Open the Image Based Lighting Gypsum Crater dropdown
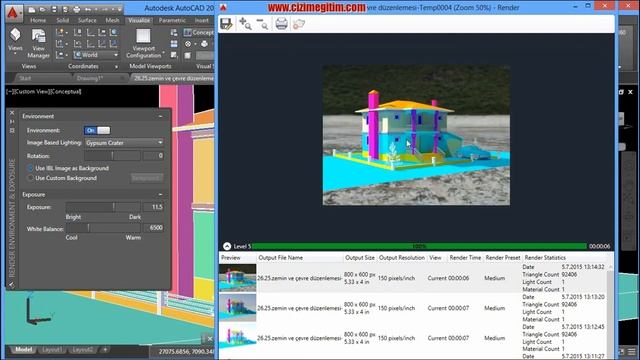This screenshot has height=360, width=640. pos(124,143)
